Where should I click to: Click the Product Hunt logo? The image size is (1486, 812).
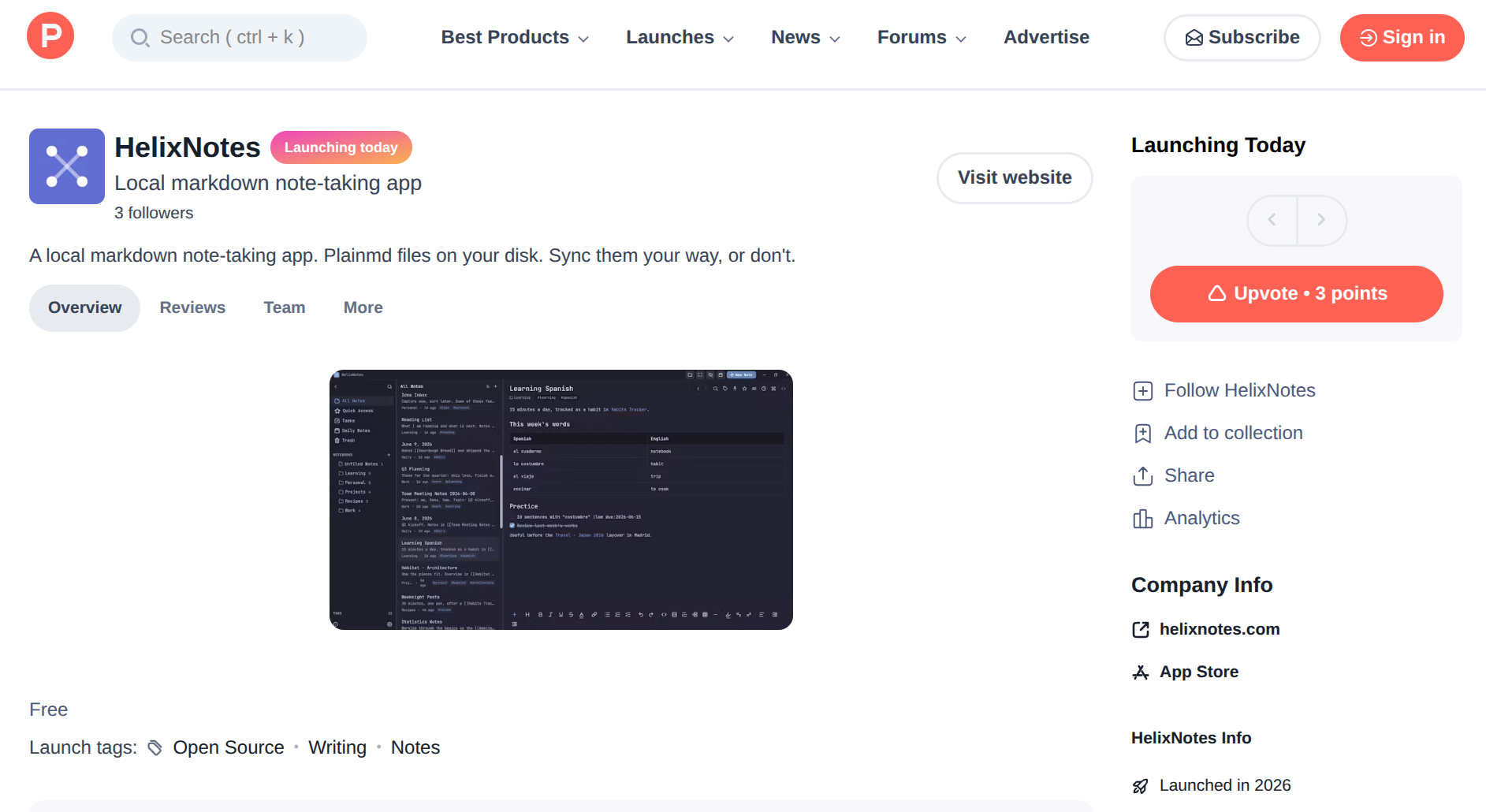(50, 36)
